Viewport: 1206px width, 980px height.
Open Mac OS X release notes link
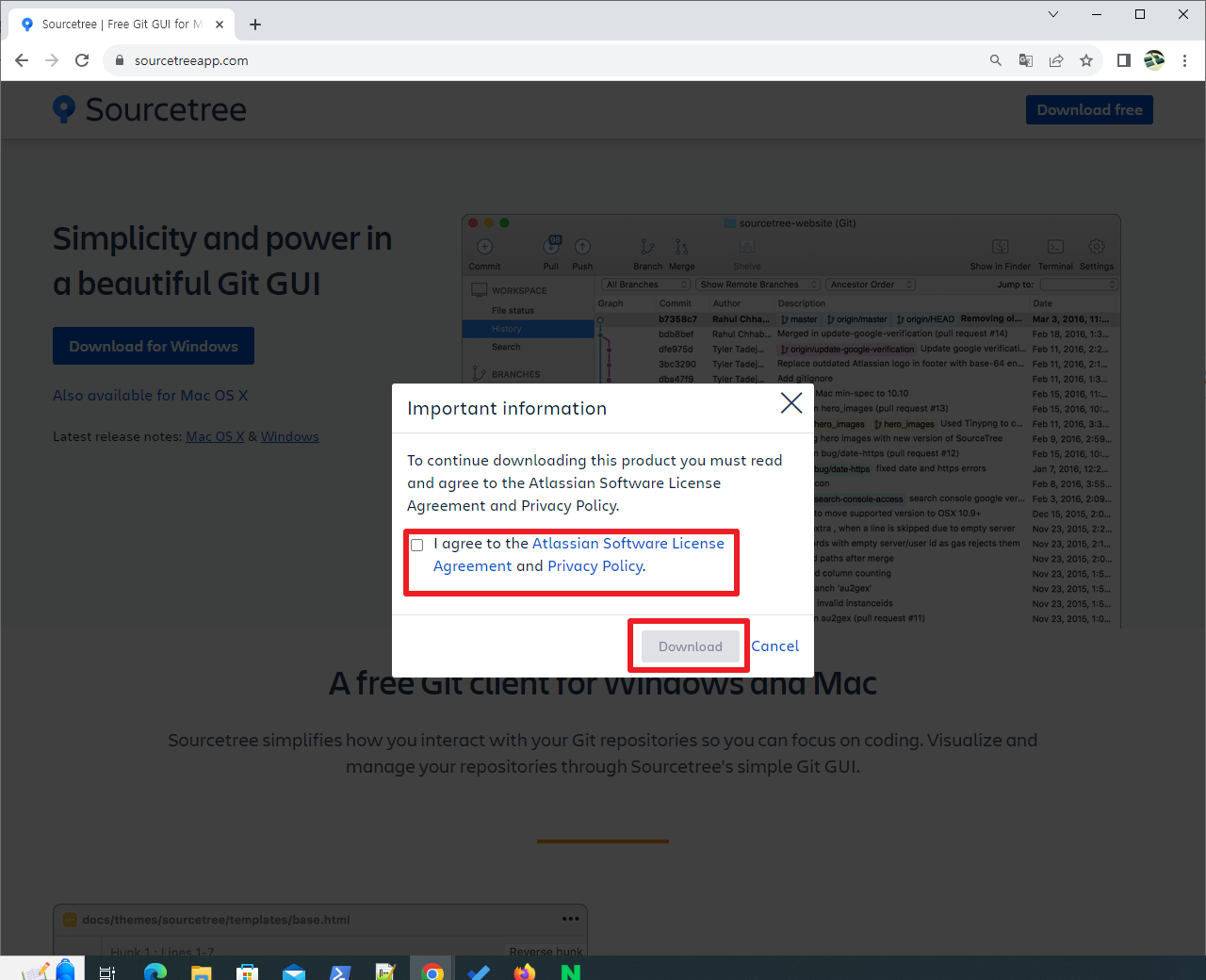pyautogui.click(x=215, y=436)
